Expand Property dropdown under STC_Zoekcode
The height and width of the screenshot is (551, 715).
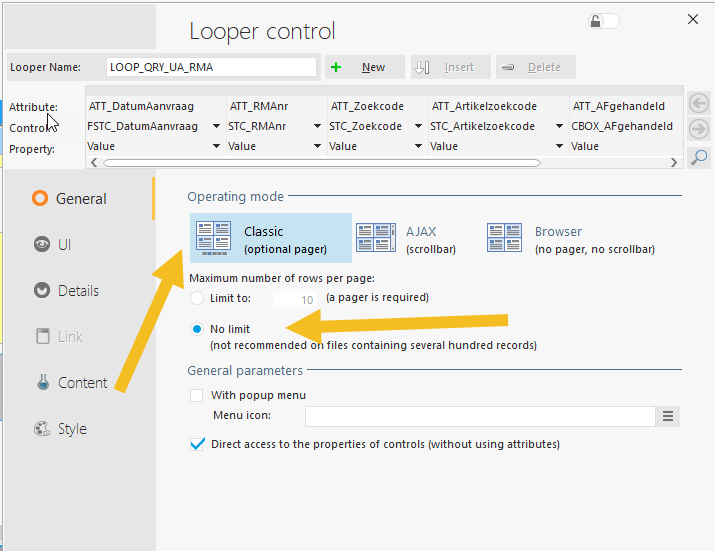418,146
